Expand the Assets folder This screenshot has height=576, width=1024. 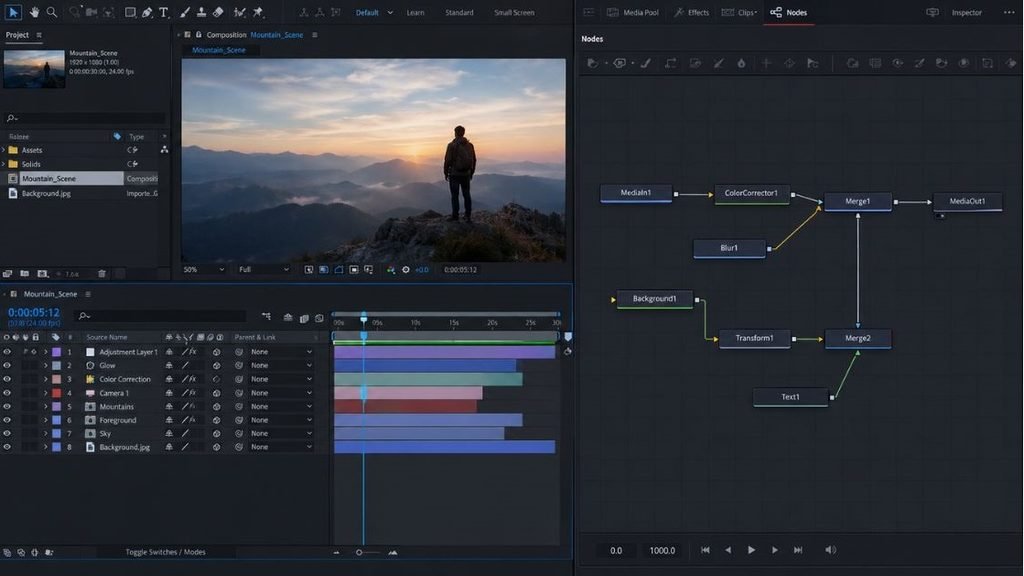coord(4,150)
